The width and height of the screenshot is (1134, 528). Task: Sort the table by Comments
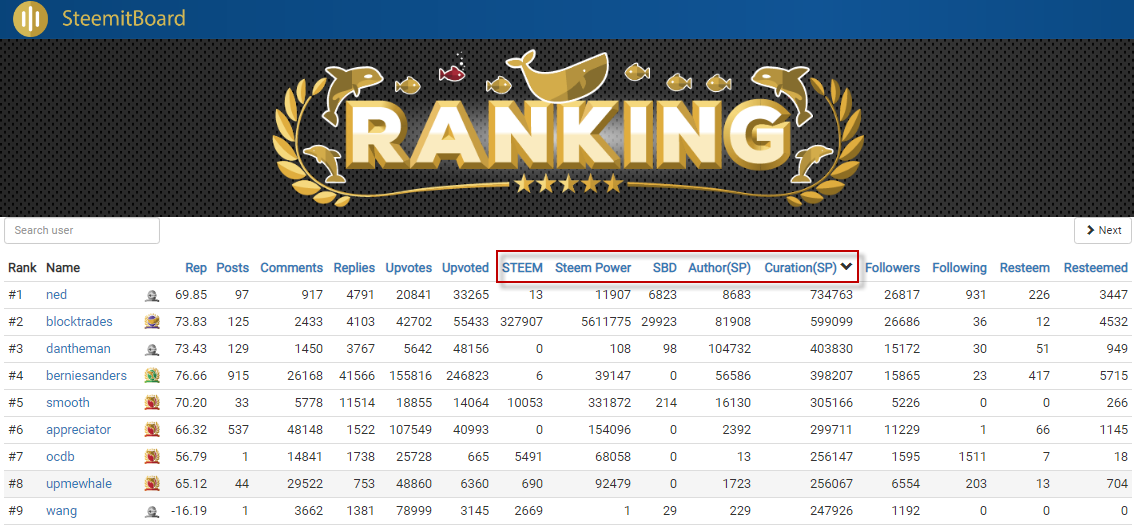pos(291,268)
